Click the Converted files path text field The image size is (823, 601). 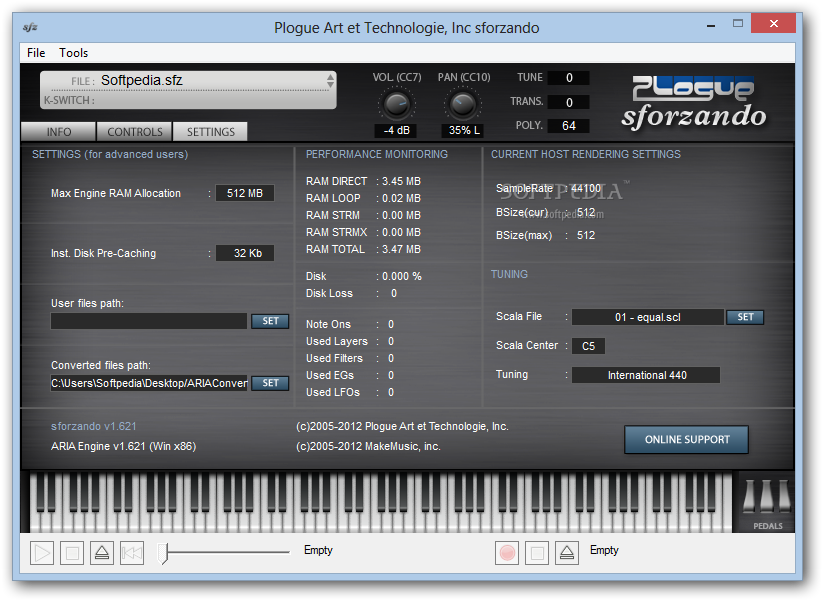click(149, 383)
